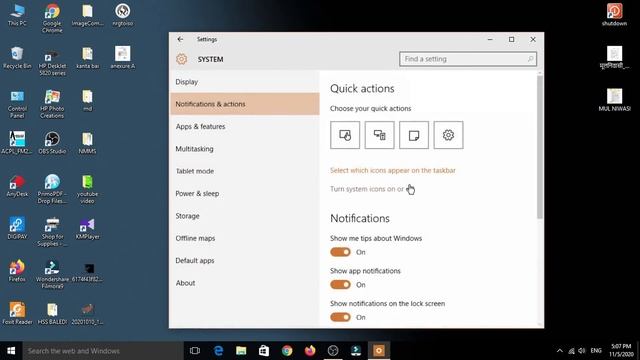640x360 pixels.
Task: Open the Store from the taskbar
Action: 264,351
